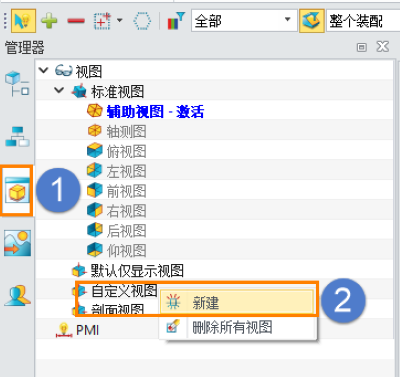Click the 新建 sparkle icon
This screenshot has width=400, height=377.
(173, 303)
